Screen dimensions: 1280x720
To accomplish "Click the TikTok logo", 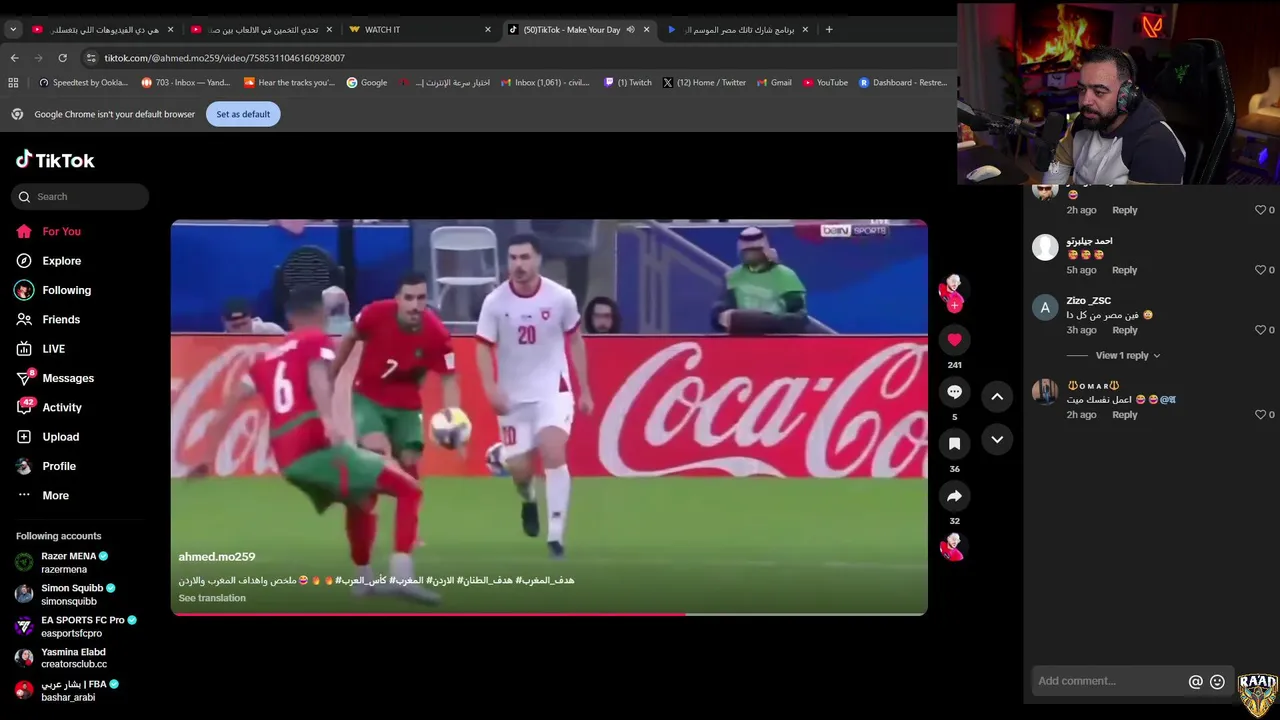I will [x=55, y=160].
